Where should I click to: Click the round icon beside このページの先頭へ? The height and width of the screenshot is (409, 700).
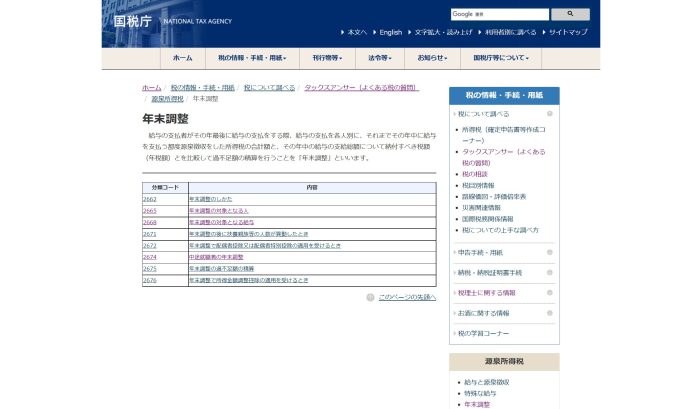370,297
